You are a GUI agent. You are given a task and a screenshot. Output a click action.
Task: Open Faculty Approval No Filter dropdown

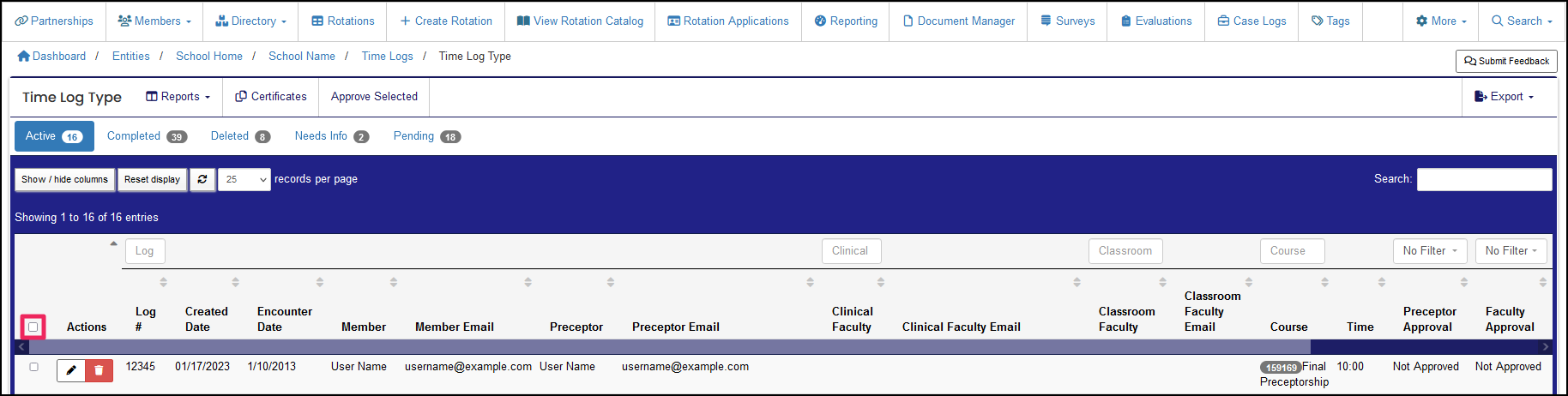(1511, 251)
